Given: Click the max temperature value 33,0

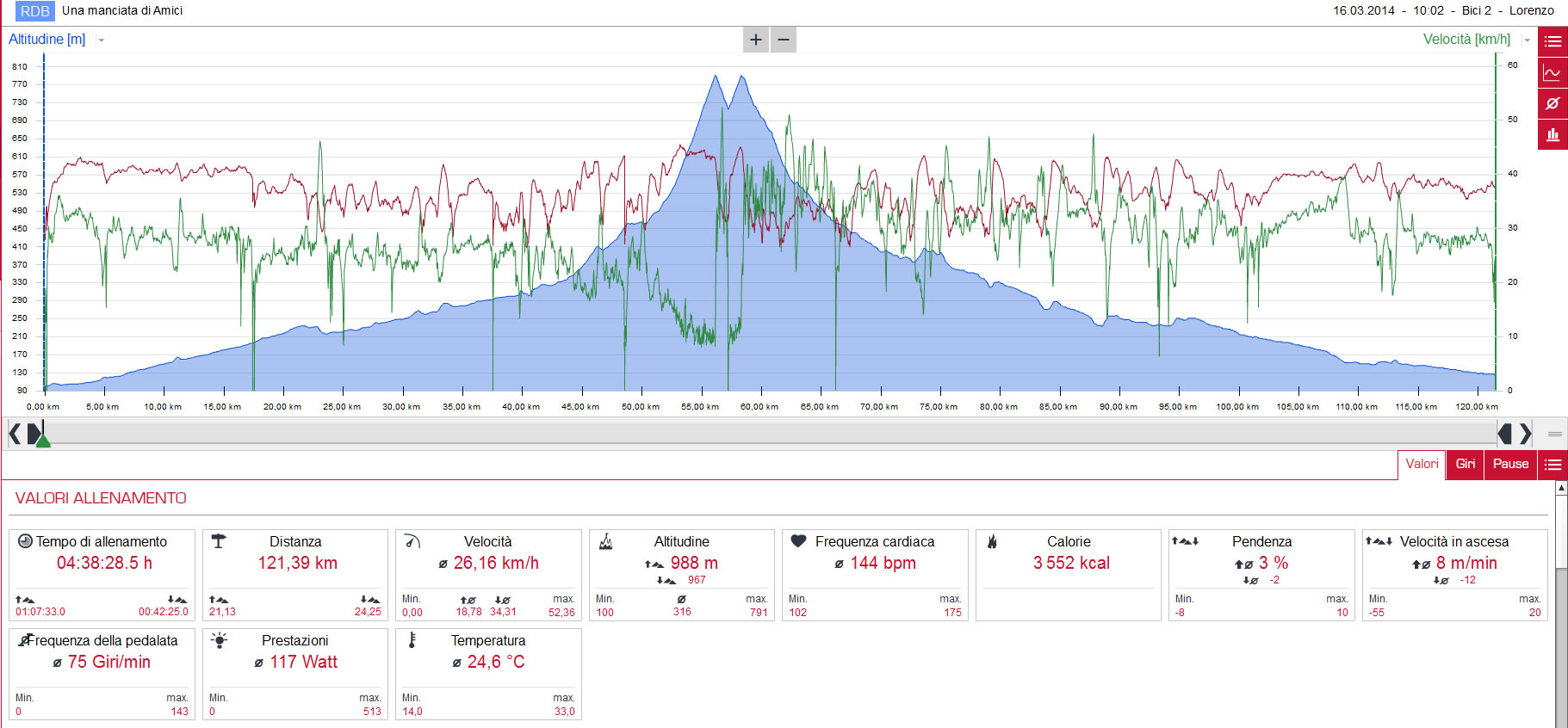Looking at the screenshot, I should (x=565, y=712).
